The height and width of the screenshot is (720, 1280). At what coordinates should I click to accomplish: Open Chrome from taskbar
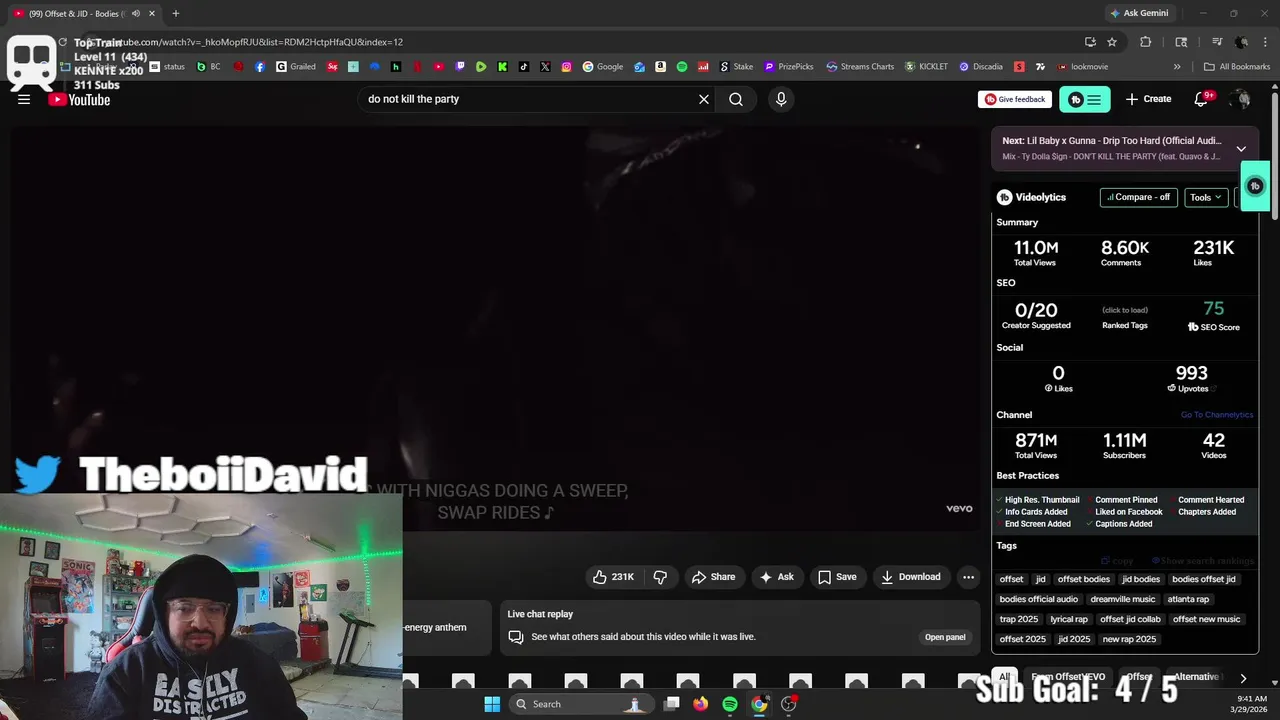(x=759, y=704)
